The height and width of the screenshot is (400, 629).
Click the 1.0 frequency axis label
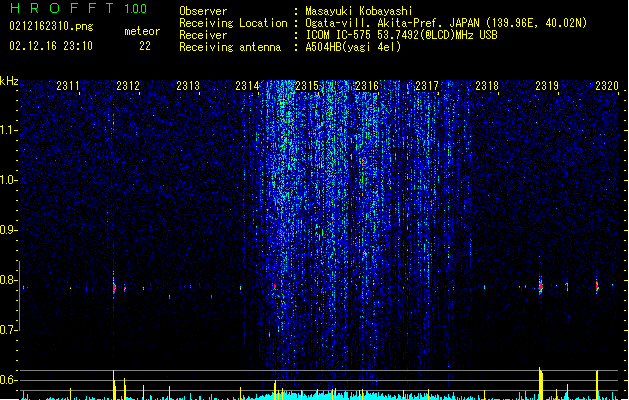coord(8,180)
